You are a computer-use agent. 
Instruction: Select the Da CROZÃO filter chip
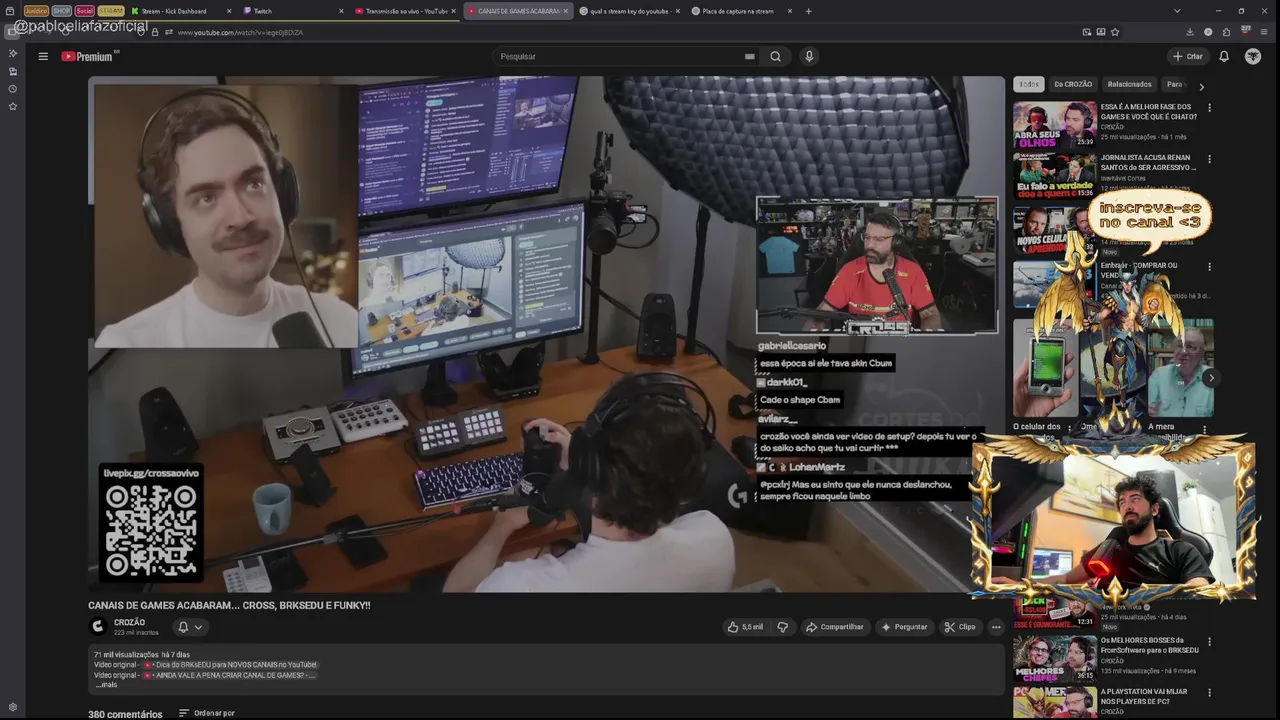click(x=1073, y=84)
